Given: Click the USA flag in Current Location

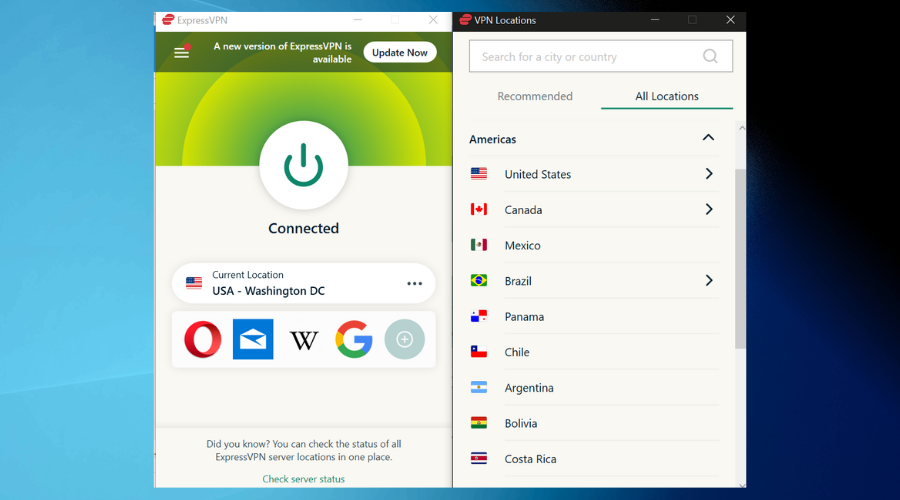Looking at the screenshot, I should click(x=194, y=283).
